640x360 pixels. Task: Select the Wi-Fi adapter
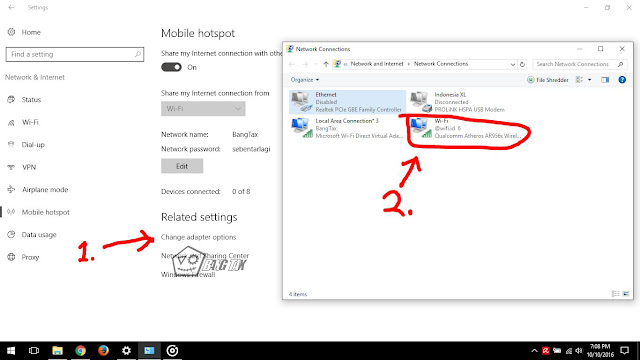(465, 128)
